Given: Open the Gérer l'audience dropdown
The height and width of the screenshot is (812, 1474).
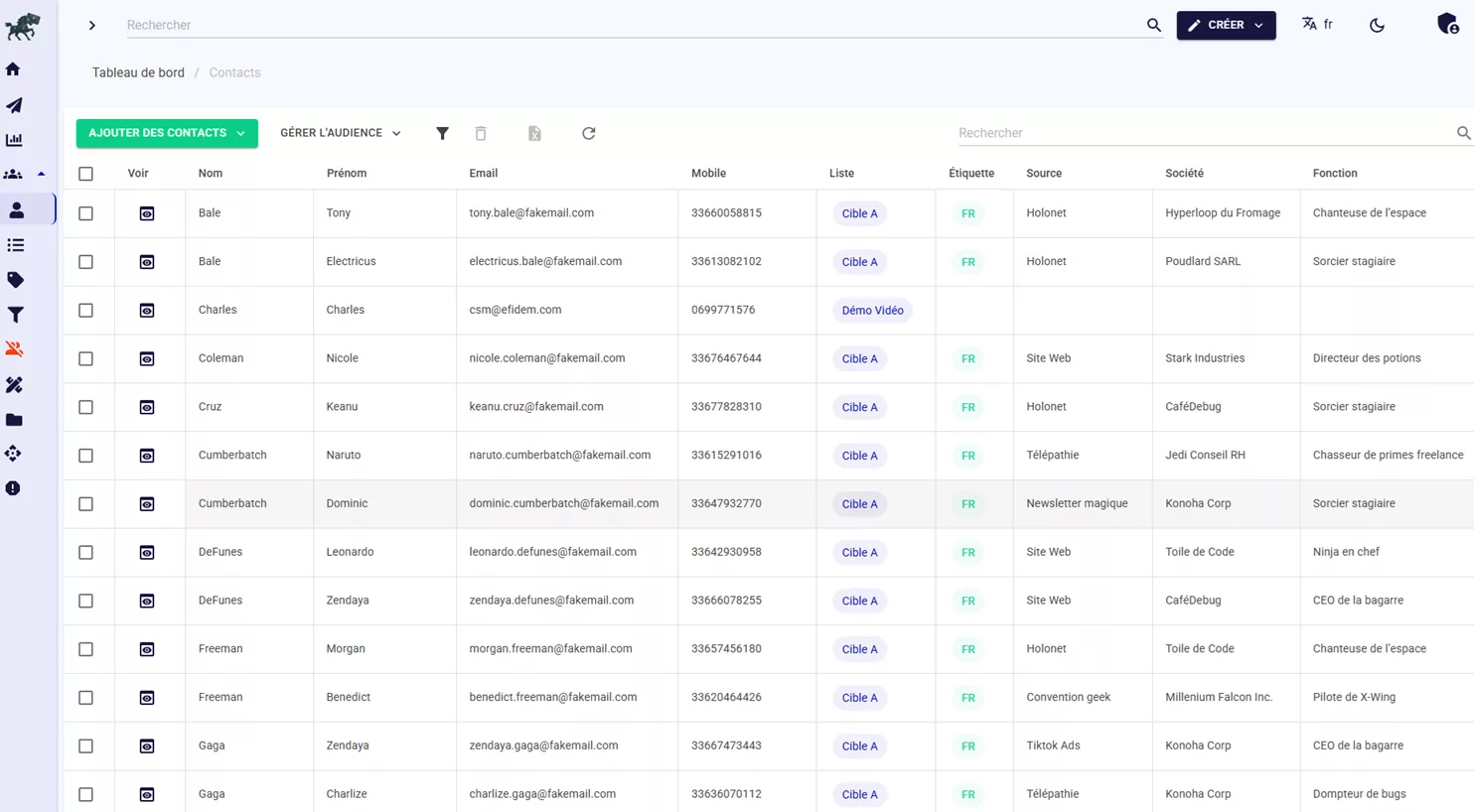Looking at the screenshot, I should coord(341,133).
